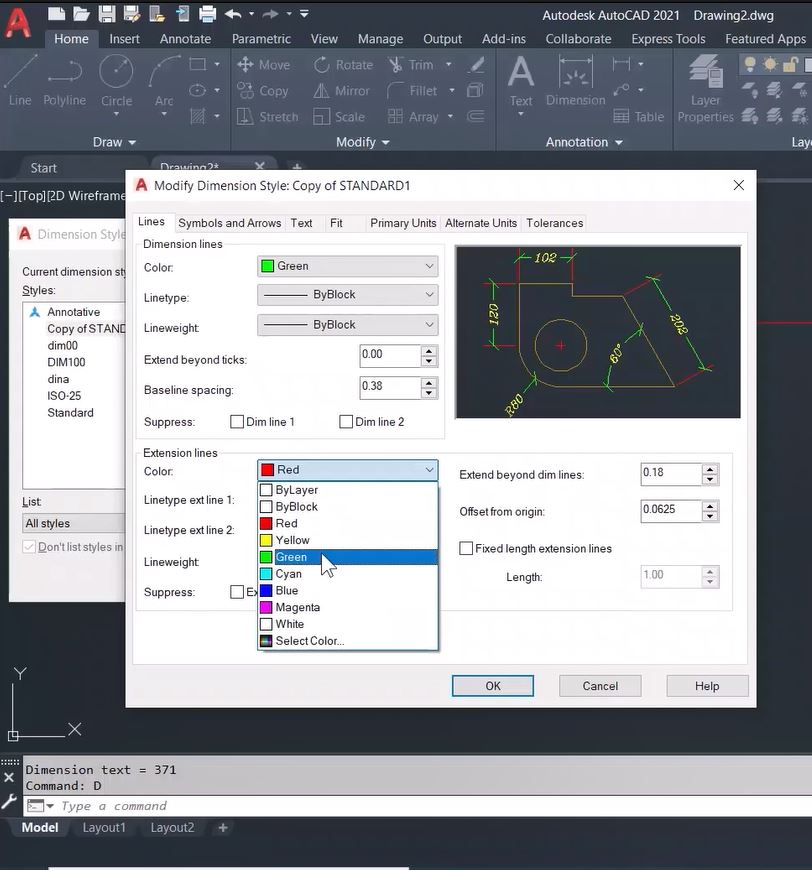Viewport: 812px width, 870px height.
Task: Switch to Symbols and Arrows tab
Action: tap(230, 223)
